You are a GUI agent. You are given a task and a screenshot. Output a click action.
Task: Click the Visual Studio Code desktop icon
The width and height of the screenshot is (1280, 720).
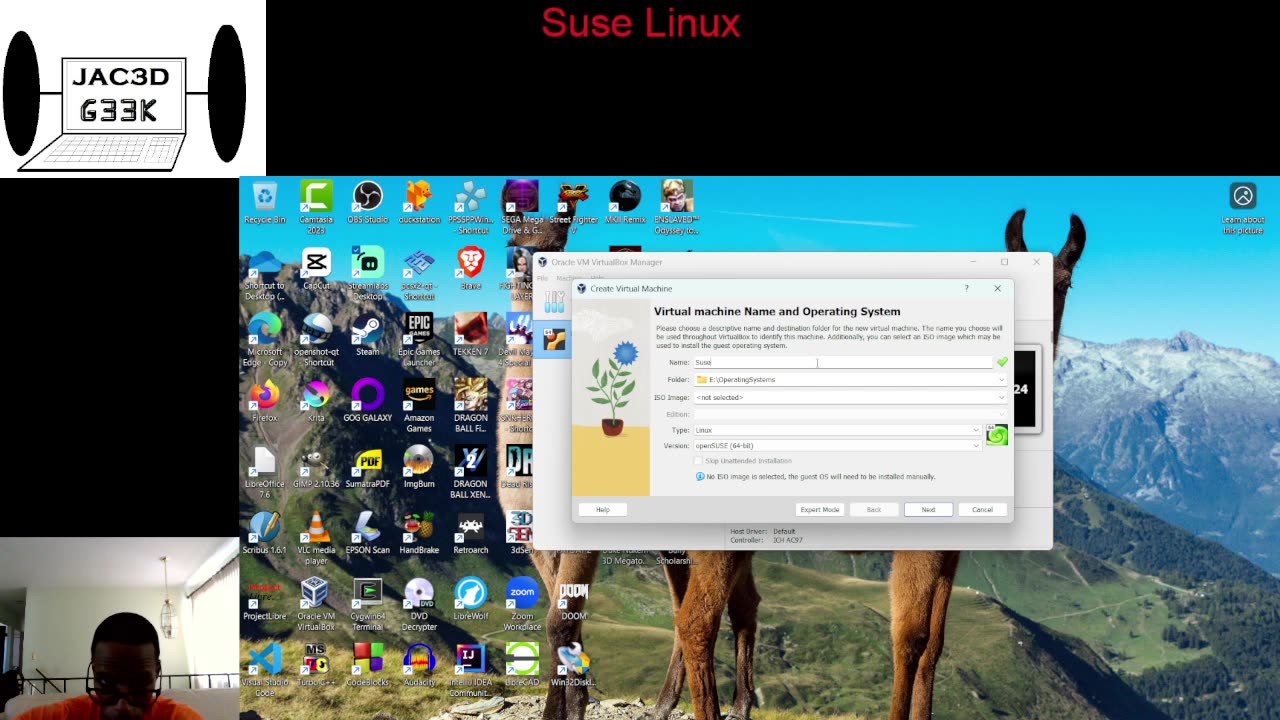264,670
